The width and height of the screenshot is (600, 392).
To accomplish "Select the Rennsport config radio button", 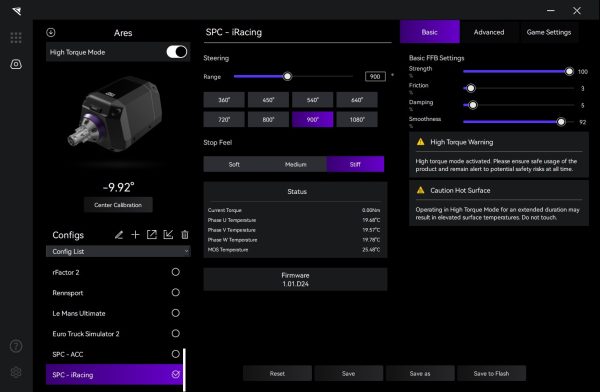I will (x=176, y=292).
